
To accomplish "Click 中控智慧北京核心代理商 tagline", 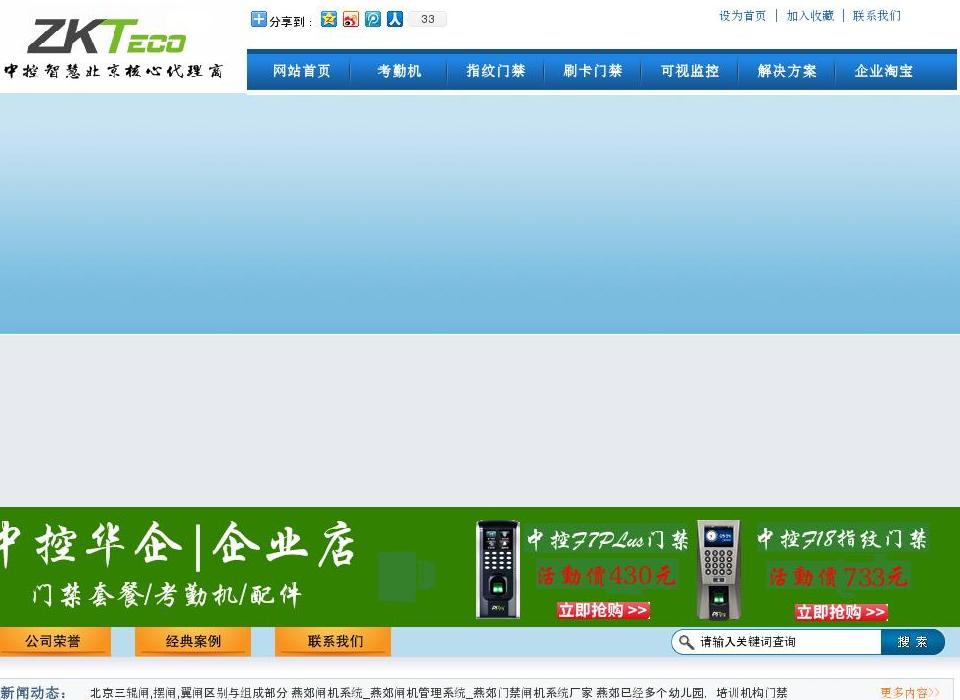I will coord(114,71).
